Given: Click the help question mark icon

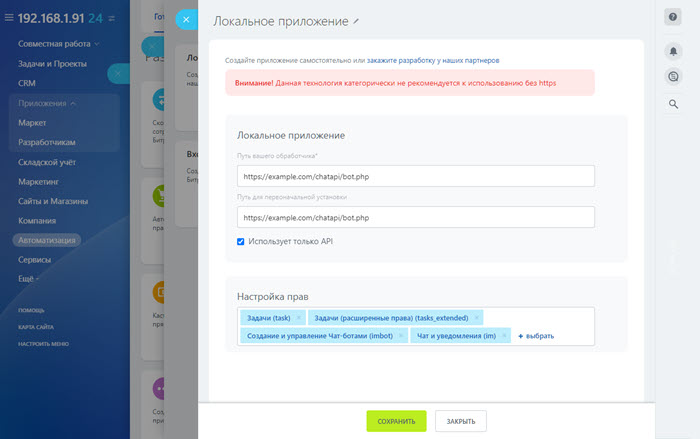Looking at the screenshot, I should tap(673, 17).
